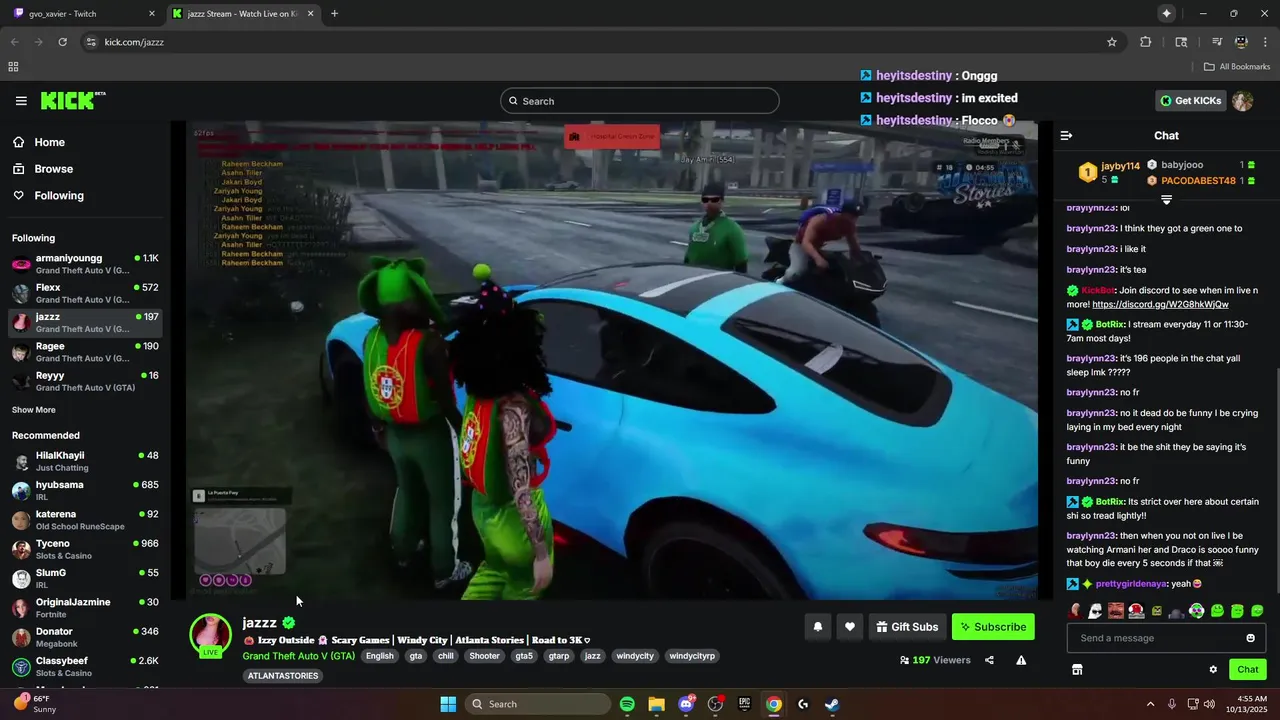Follow the channel with the heart icon
The height and width of the screenshot is (720, 1280).
849,627
